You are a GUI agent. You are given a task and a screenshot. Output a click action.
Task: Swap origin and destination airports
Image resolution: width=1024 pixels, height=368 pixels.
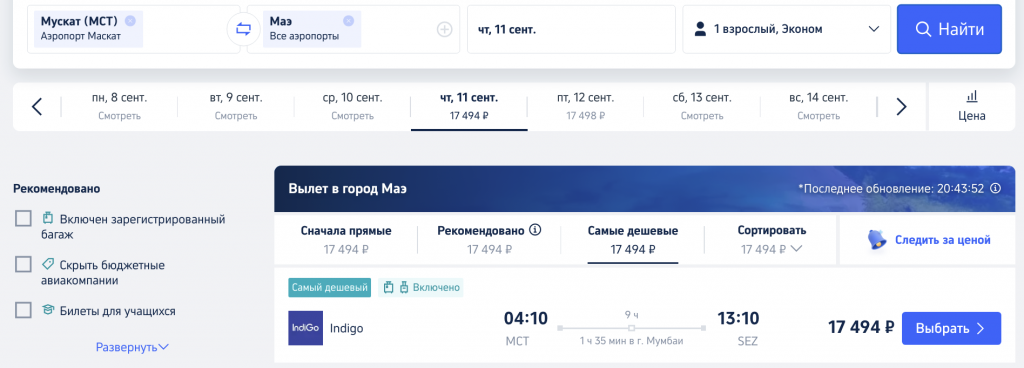(x=243, y=29)
